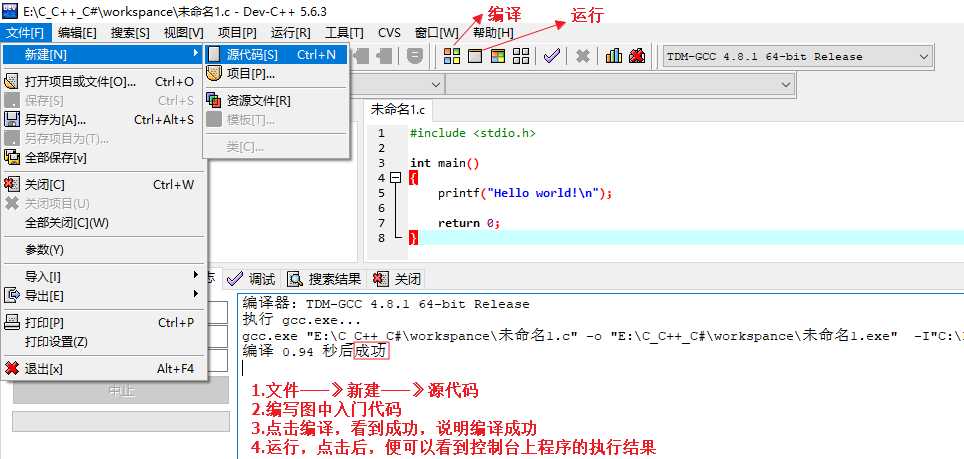Click the Run toolbar icon
This screenshot has height=459, width=964.
click(x=475, y=56)
